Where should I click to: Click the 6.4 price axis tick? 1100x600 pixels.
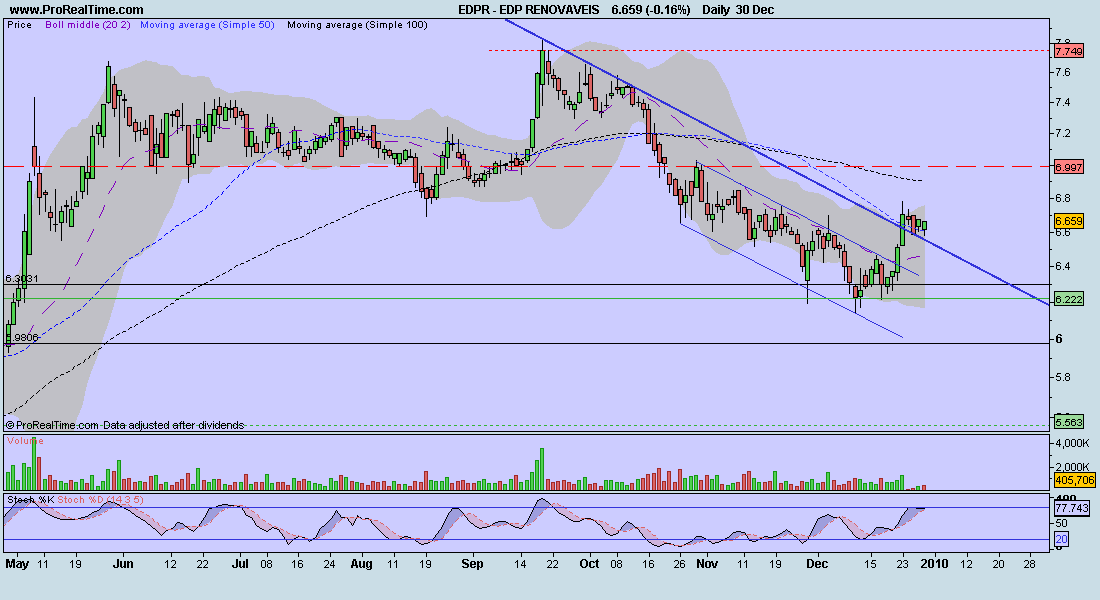click(x=1062, y=267)
